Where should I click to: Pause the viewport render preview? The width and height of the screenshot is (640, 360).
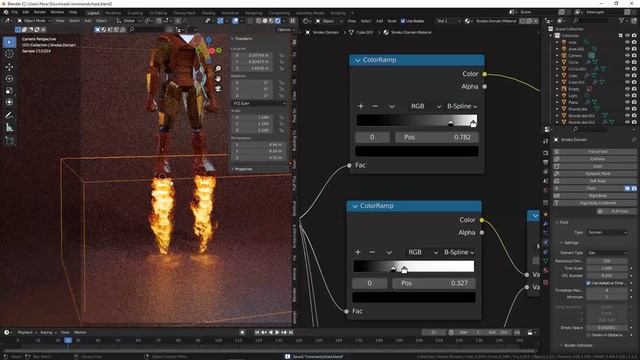click(x=293, y=21)
